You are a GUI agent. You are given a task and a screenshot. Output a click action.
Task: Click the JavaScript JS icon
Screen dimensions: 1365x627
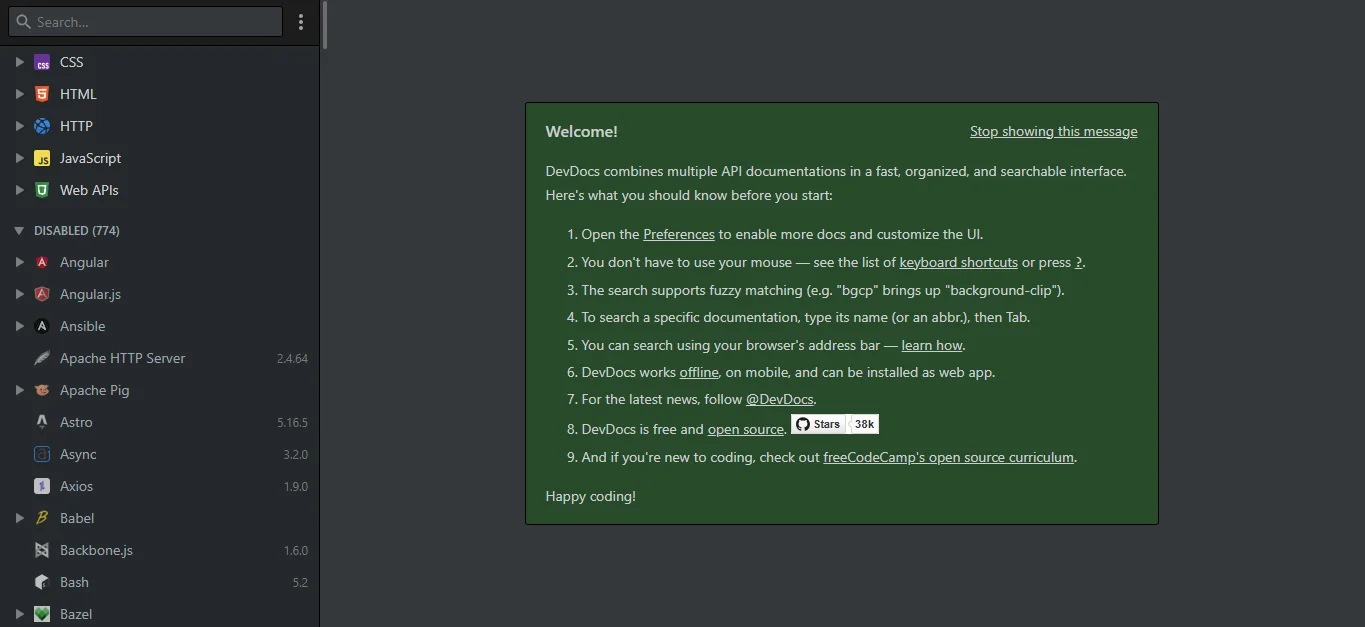coord(42,158)
